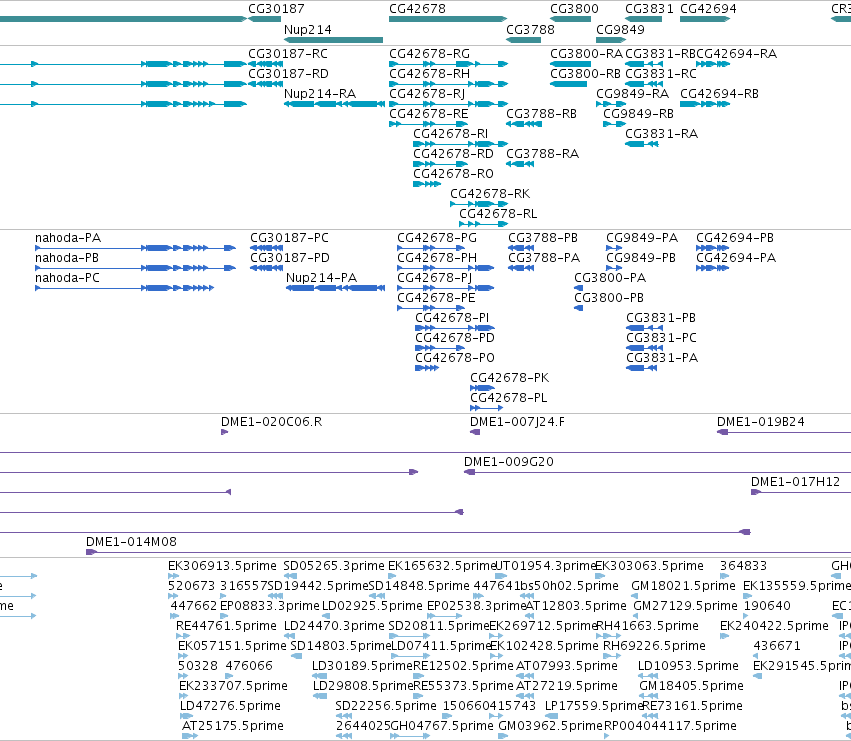Viewport: 851px width, 741px height.
Task: Select transcript CG30187-RC
Action: (288, 54)
